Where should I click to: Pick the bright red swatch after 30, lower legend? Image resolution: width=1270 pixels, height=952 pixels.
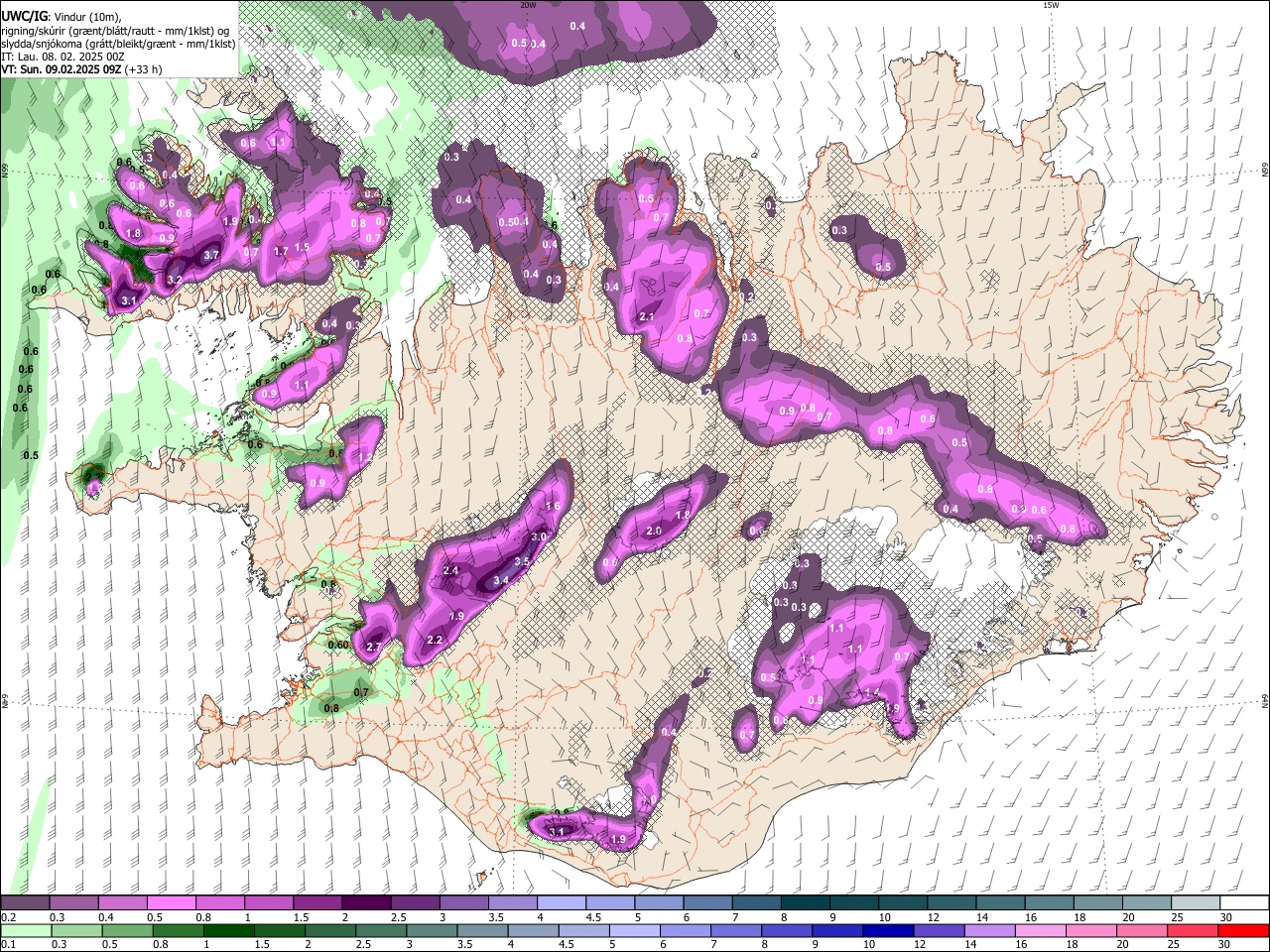pyautogui.click(x=1245, y=930)
